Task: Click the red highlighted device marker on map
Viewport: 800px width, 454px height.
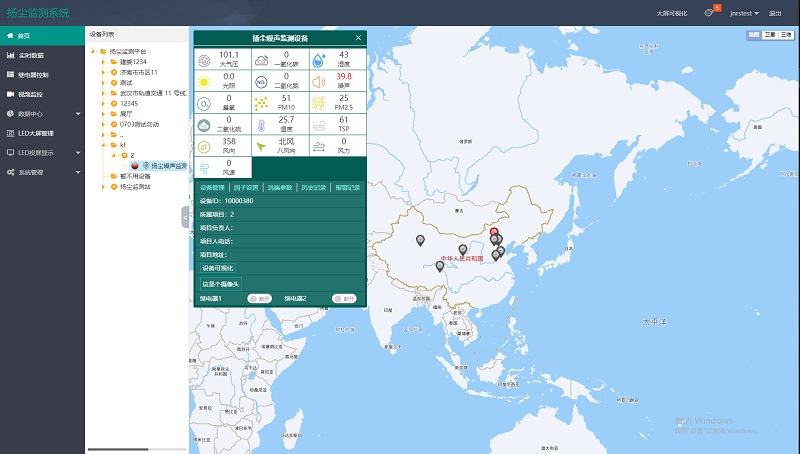Action: click(x=493, y=232)
